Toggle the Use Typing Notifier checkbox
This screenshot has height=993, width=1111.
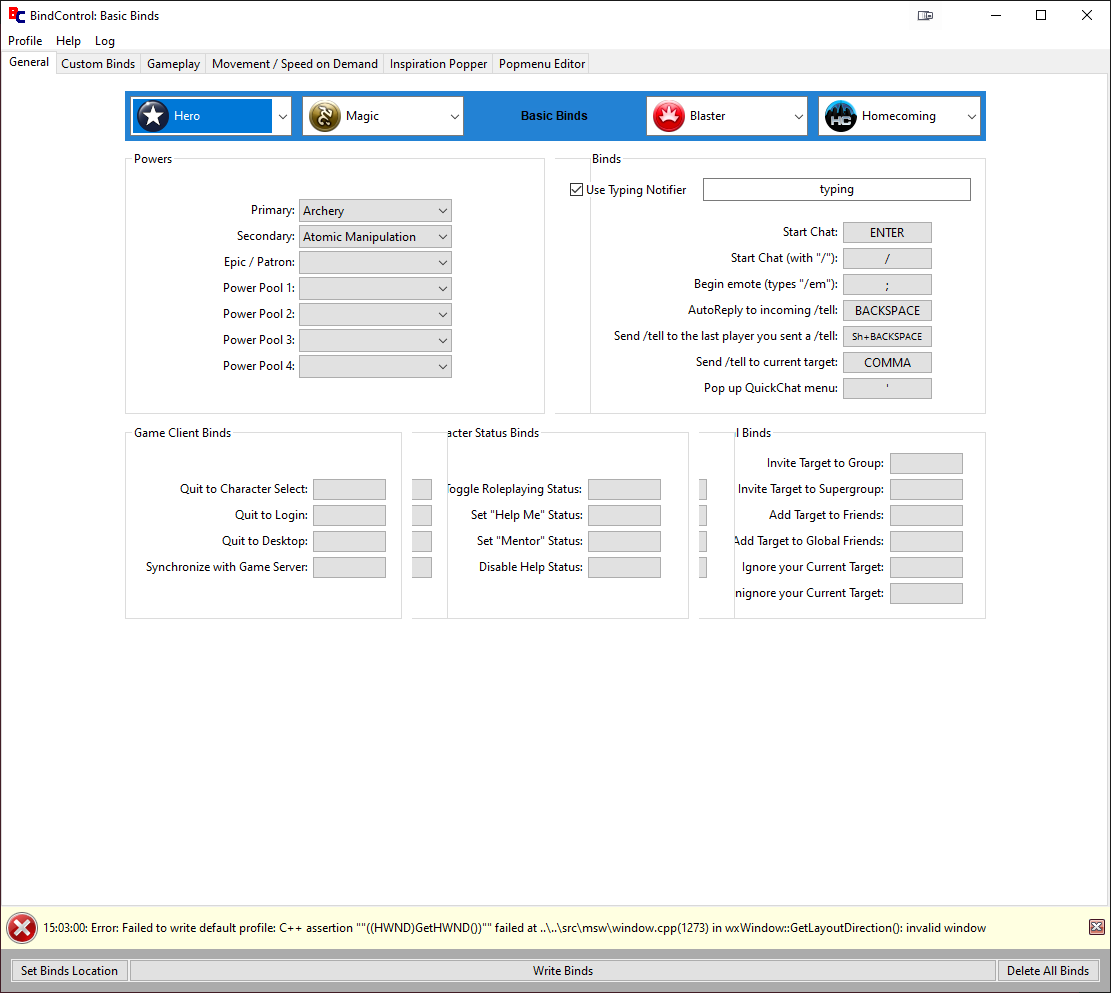tap(576, 190)
